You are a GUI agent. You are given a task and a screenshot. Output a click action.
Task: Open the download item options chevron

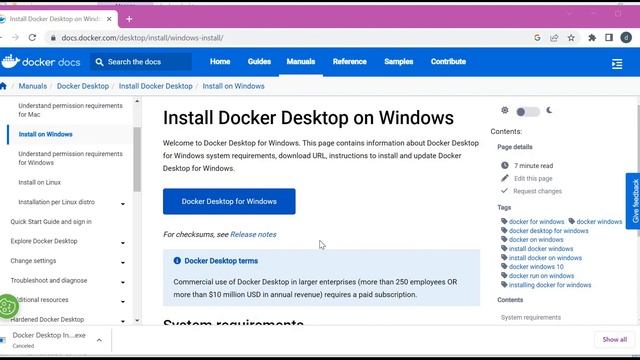click(x=99, y=340)
